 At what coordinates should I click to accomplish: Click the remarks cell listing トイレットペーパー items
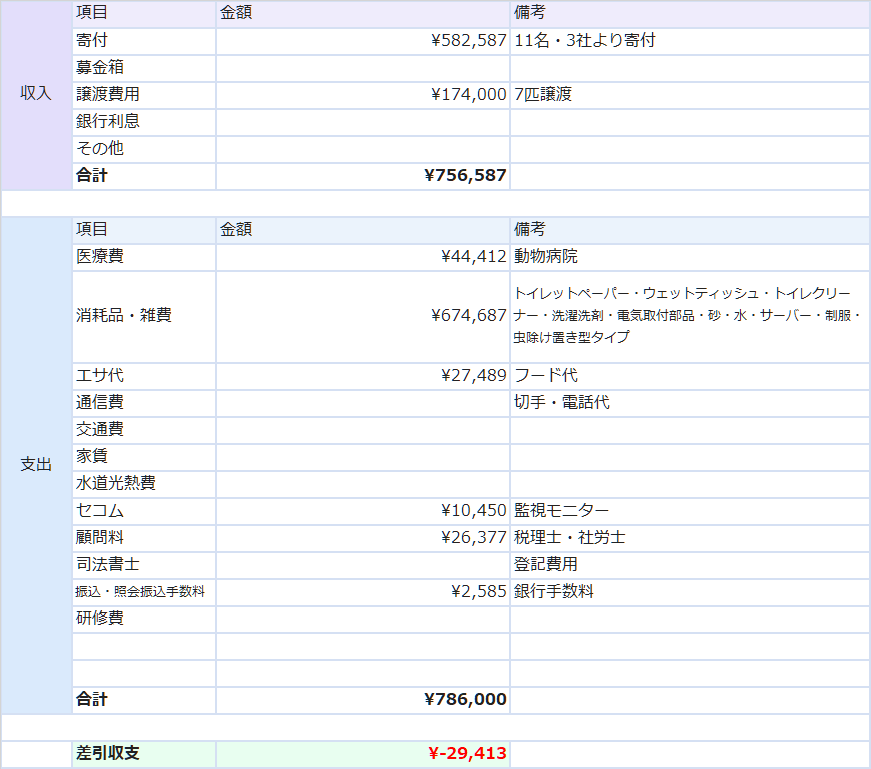[x=689, y=316]
